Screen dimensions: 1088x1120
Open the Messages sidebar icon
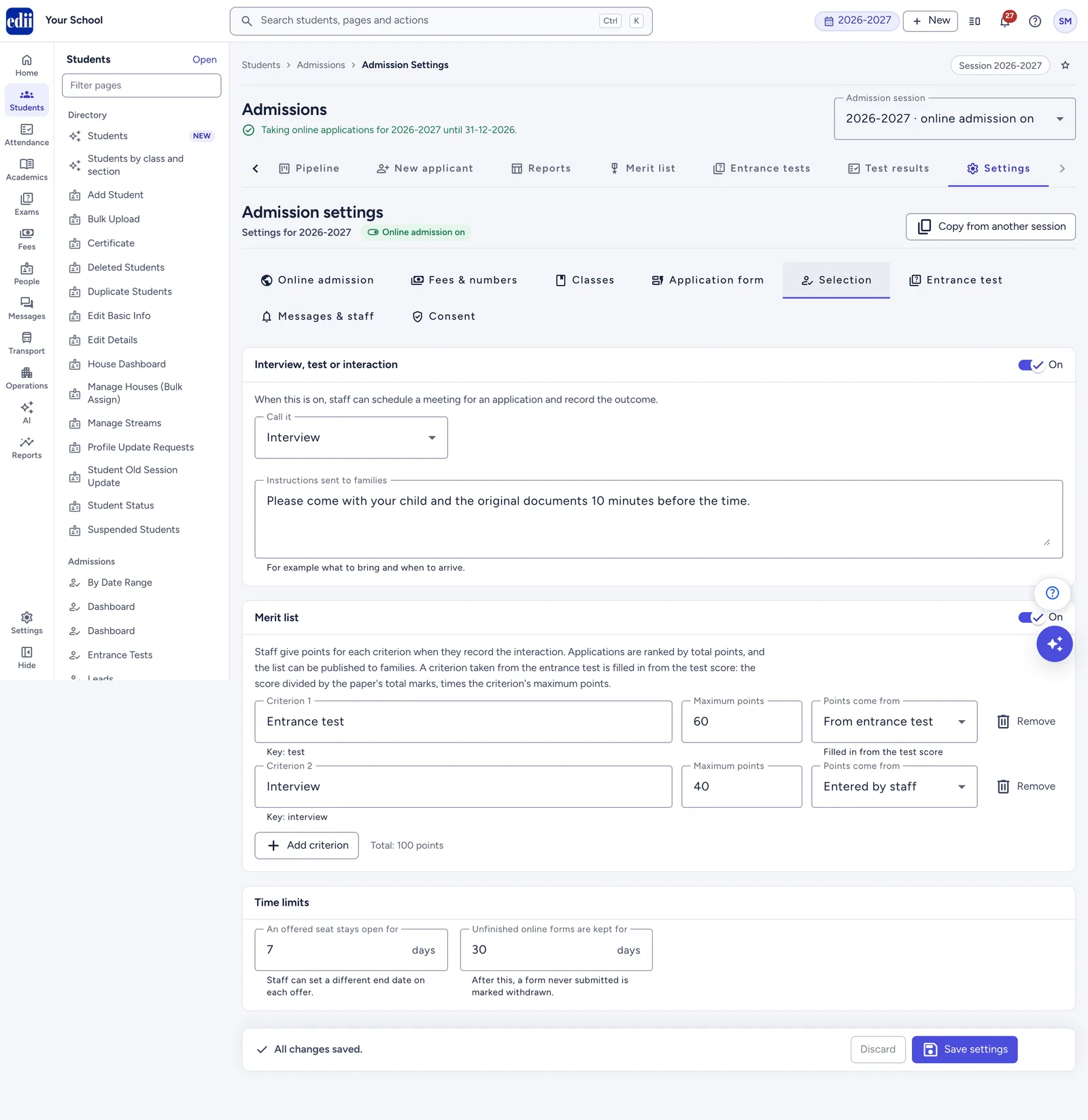pyautogui.click(x=27, y=308)
